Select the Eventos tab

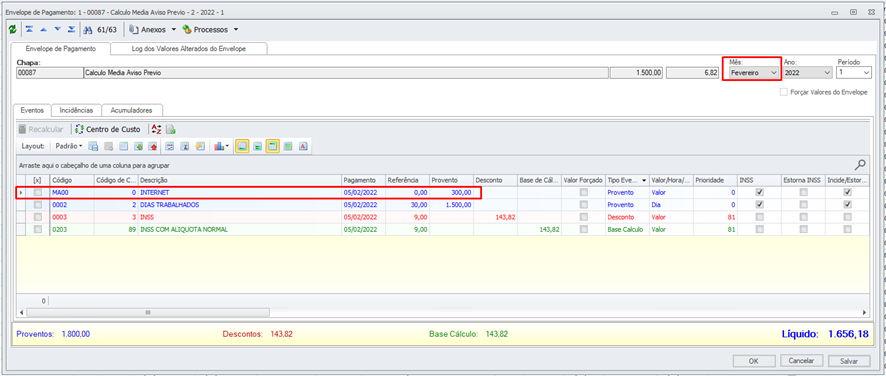coord(32,110)
